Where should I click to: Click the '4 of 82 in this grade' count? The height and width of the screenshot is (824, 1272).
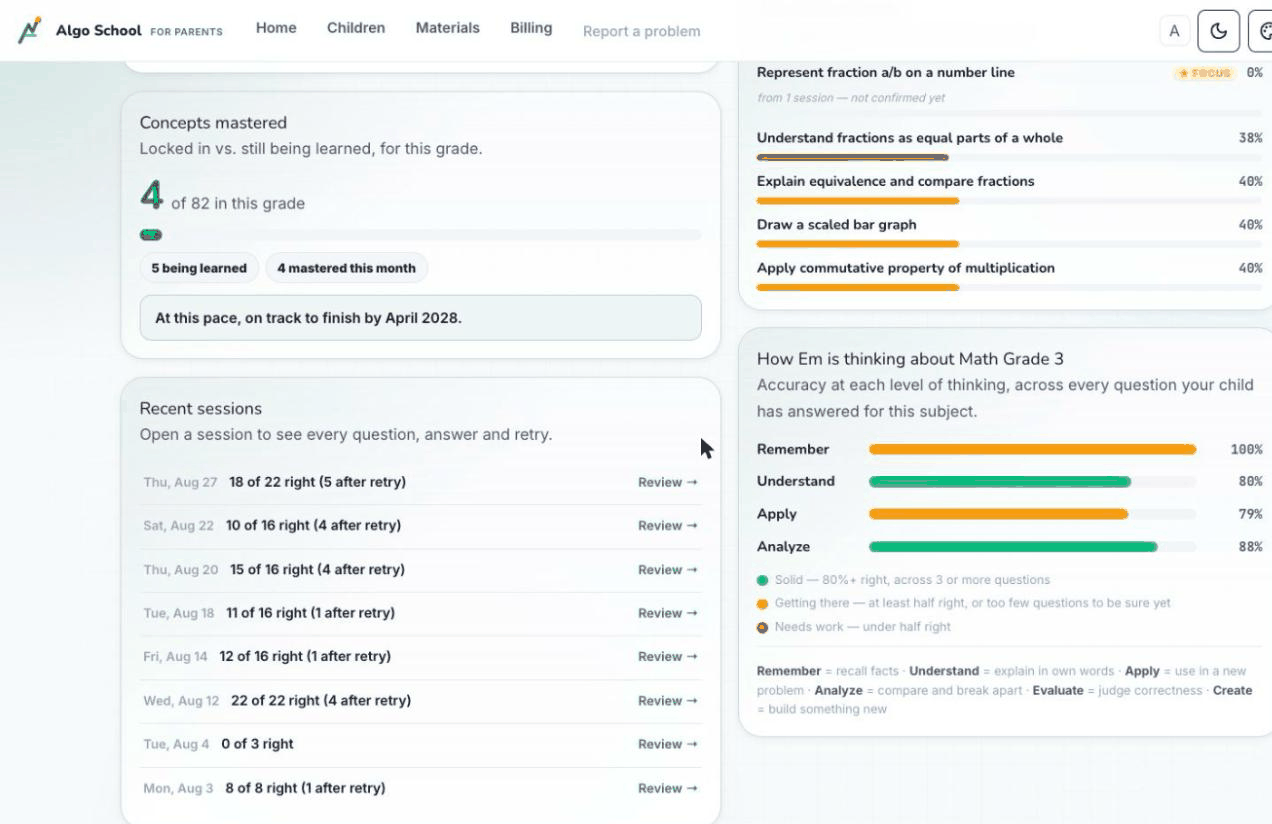[x=222, y=197]
